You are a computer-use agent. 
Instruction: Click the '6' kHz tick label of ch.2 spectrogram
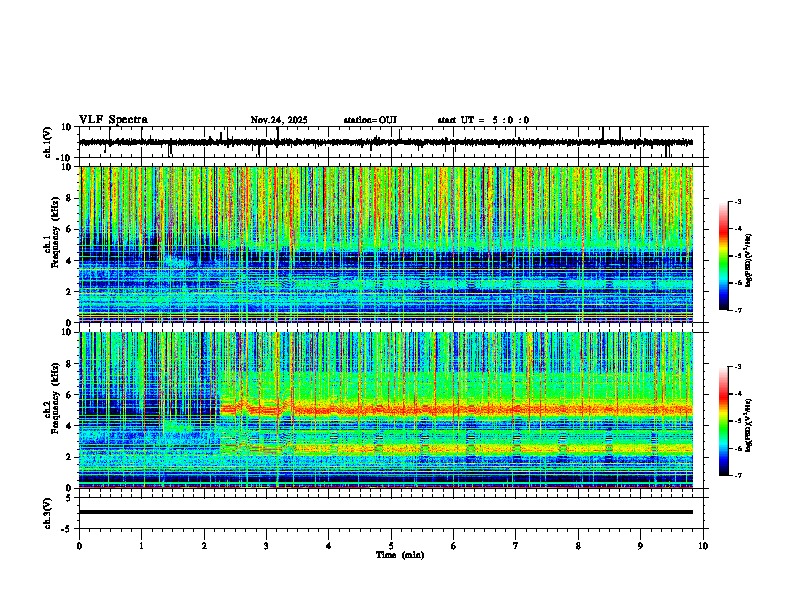[70, 394]
